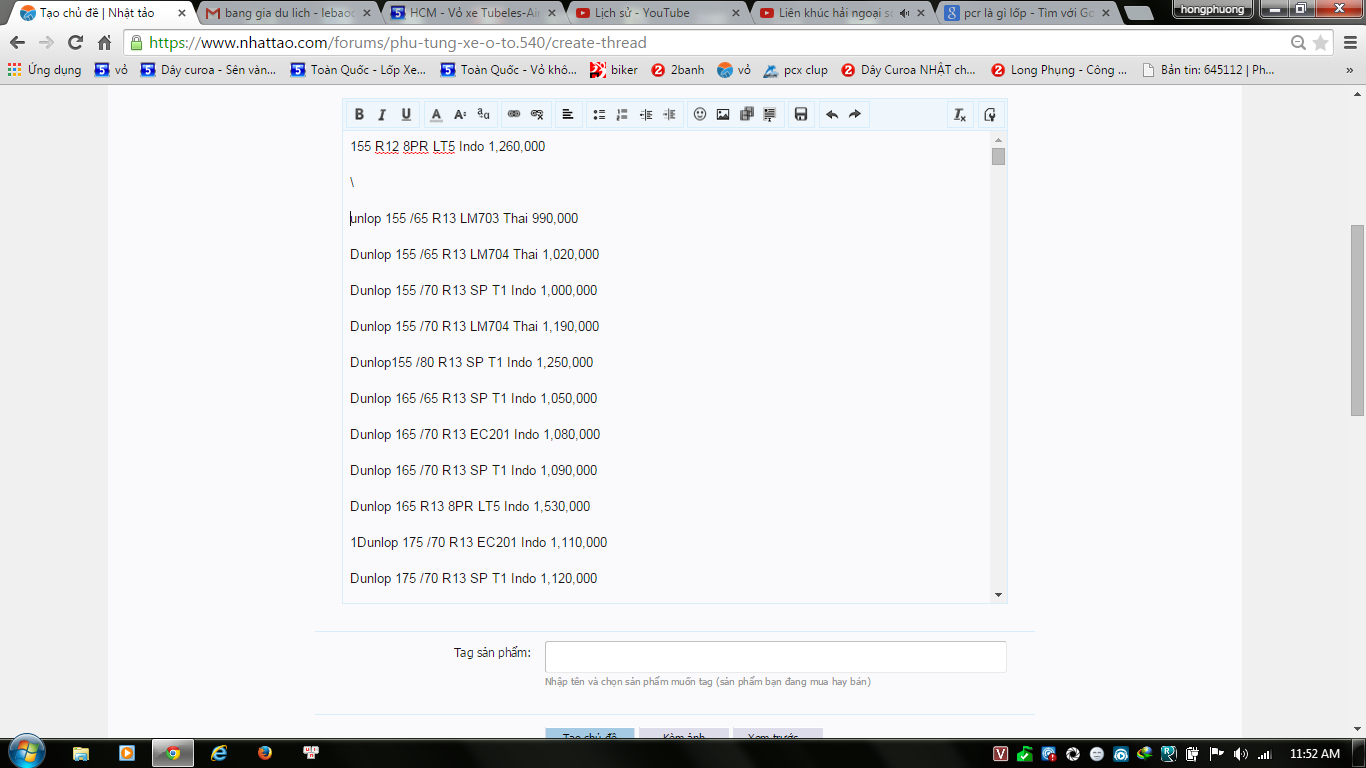Screen dimensions: 1366x768
Task: Open the 'Dây curoa - Sên vàn...' bookmark
Action: coord(209,70)
